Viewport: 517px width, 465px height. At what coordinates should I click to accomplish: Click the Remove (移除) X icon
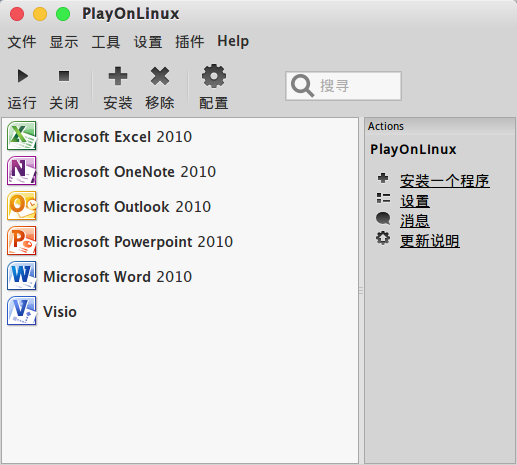(x=160, y=76)
